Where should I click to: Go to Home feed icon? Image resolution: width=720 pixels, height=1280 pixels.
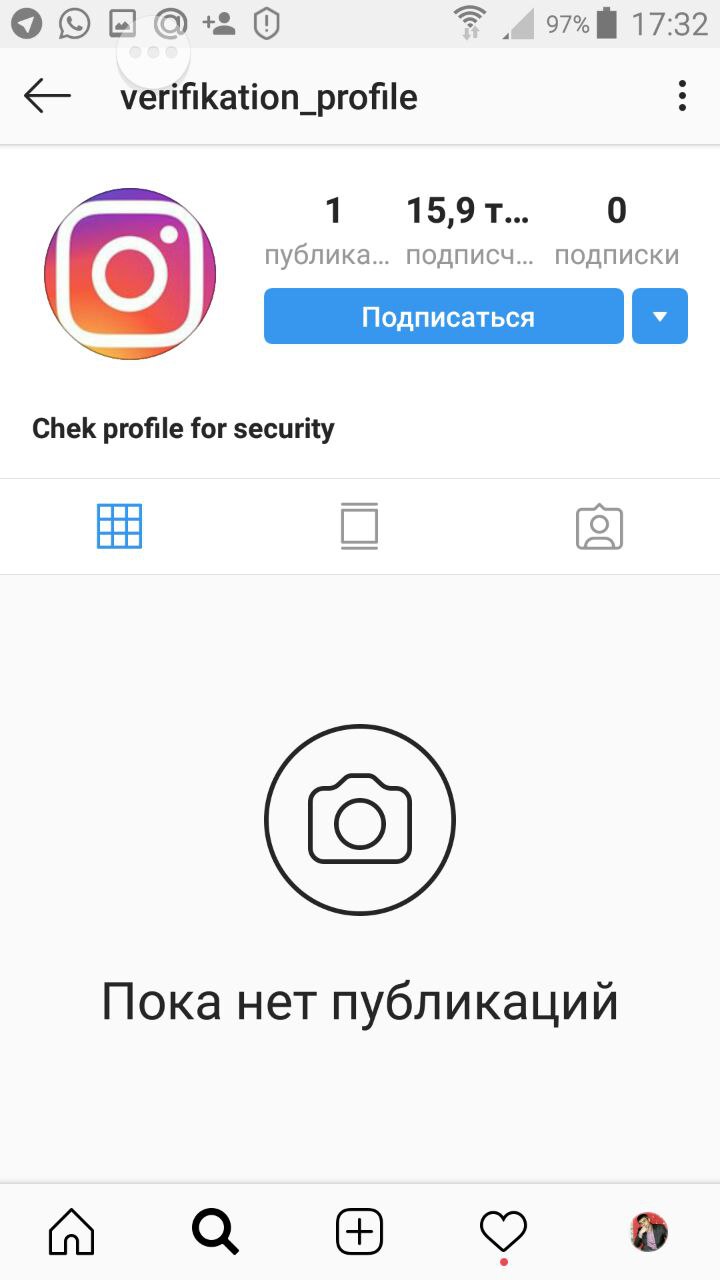(72, 1231)
